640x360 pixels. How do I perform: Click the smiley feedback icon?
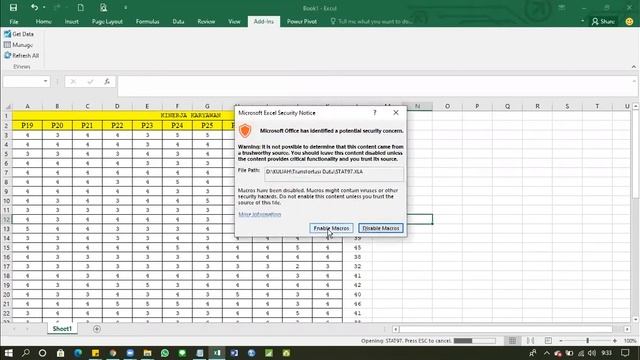click(x=629, y=21)
